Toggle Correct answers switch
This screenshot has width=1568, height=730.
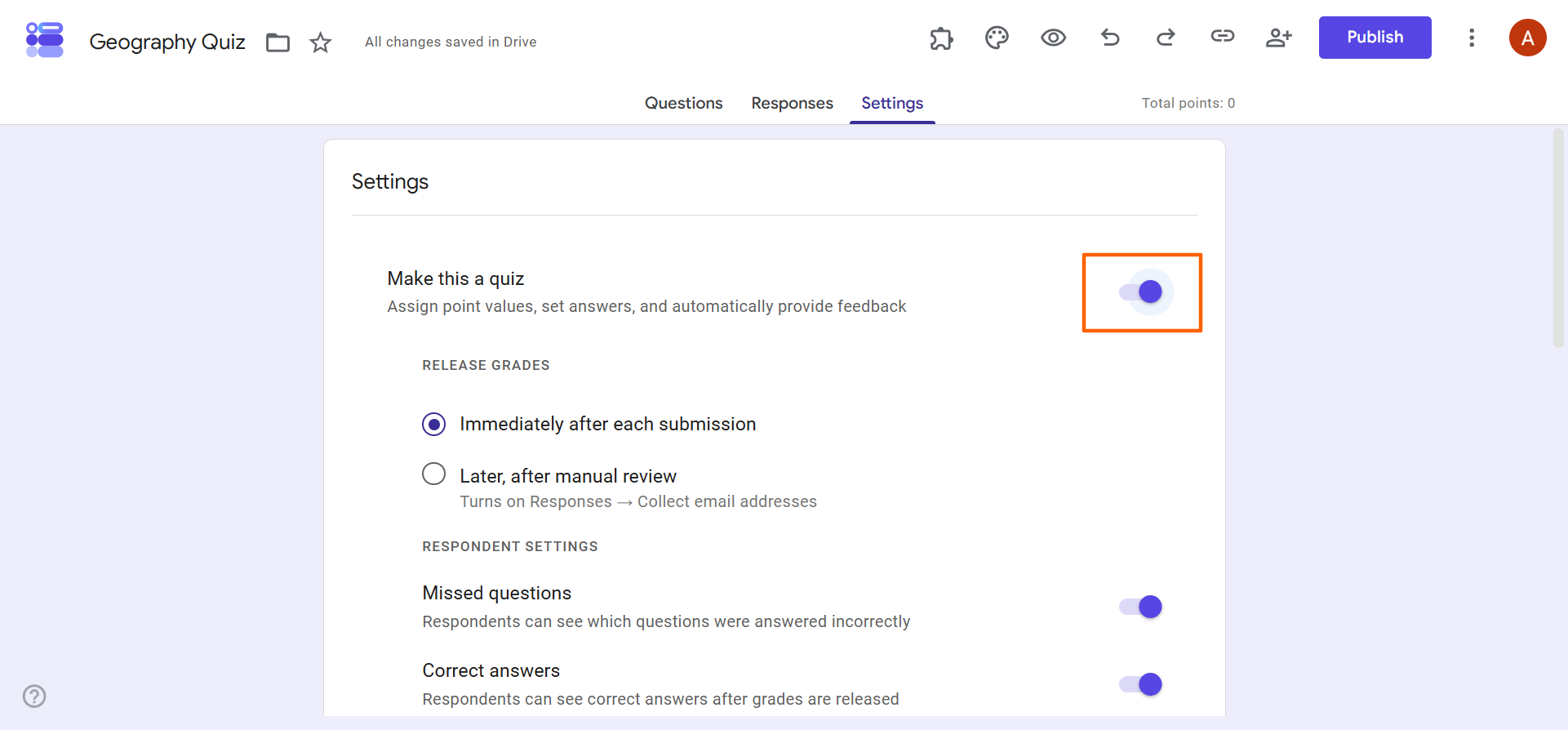pyautogui.click(x=1141, y=684)
